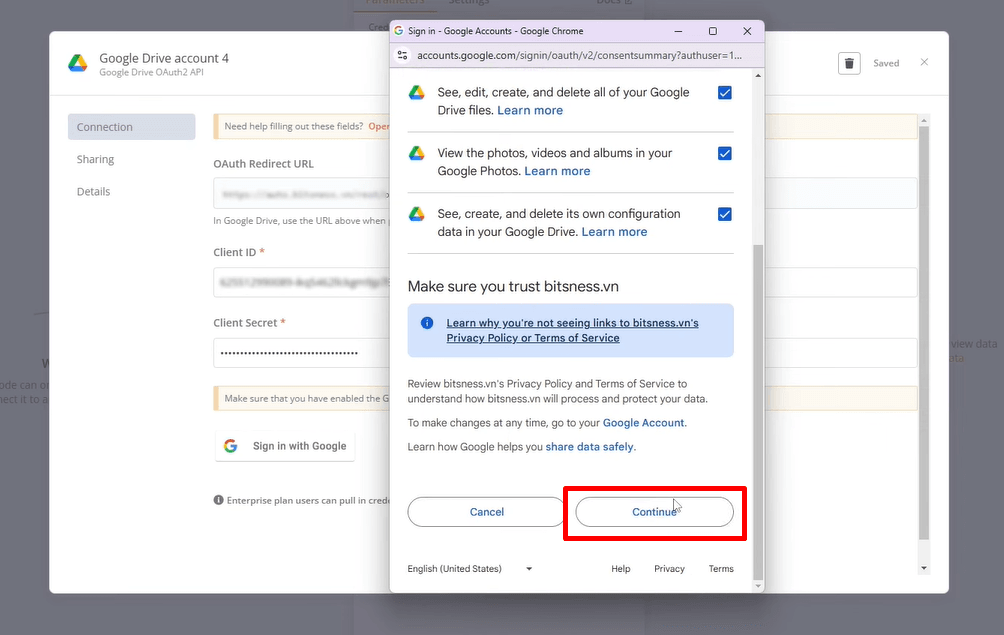Click the Google Drive account 4 title

(x=164, y=58)
